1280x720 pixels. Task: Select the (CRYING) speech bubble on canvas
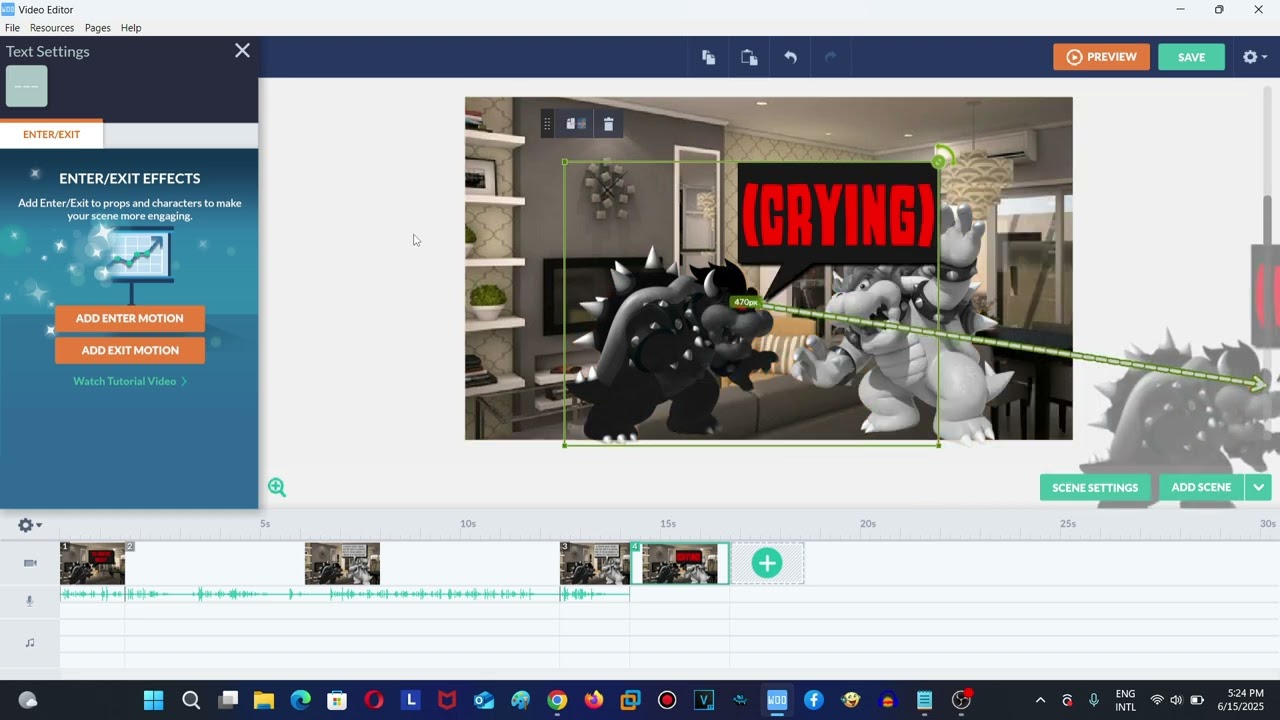[x=838, y=217]
